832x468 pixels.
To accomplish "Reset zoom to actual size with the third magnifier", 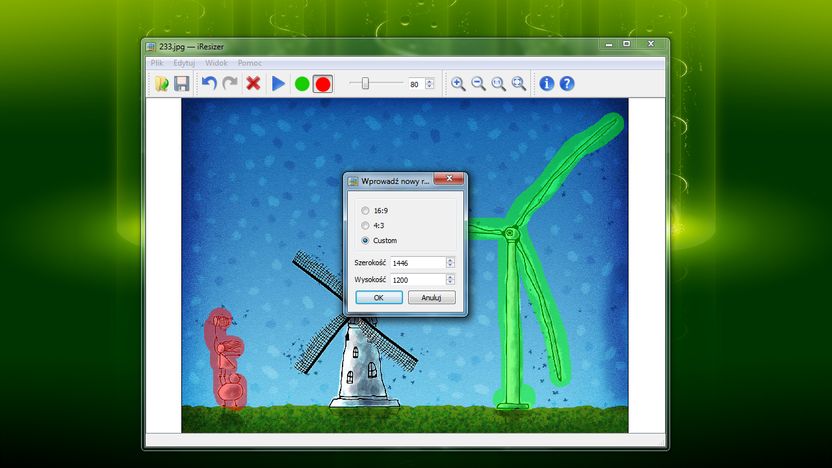I will 499,84.
